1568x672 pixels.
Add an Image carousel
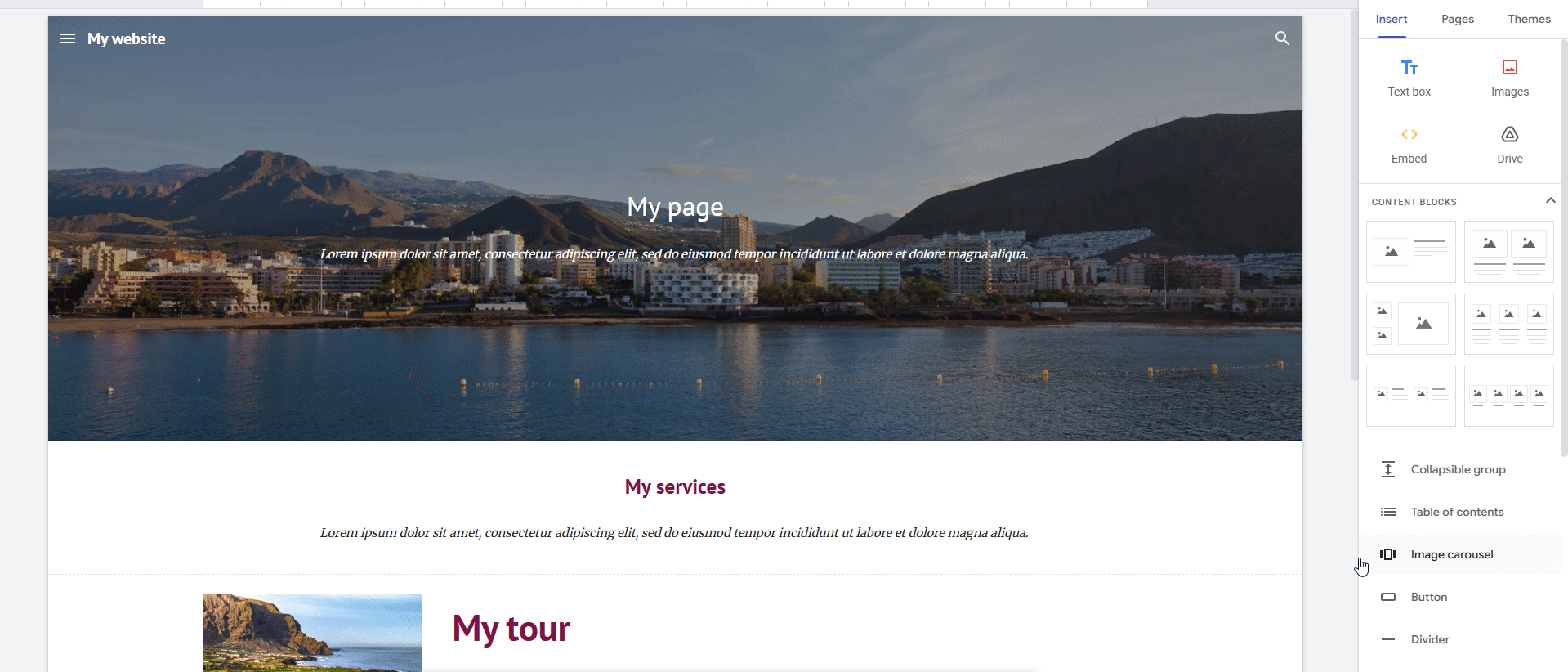[x=1459, y=554]
